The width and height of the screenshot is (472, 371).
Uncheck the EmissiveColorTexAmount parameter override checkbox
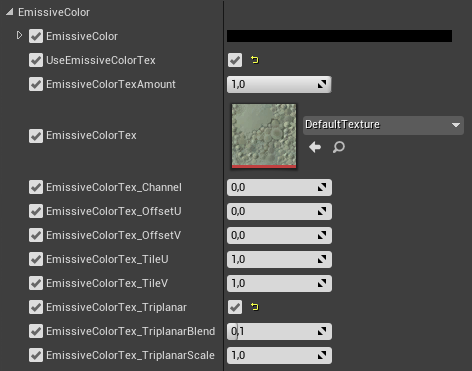[36, 84]
